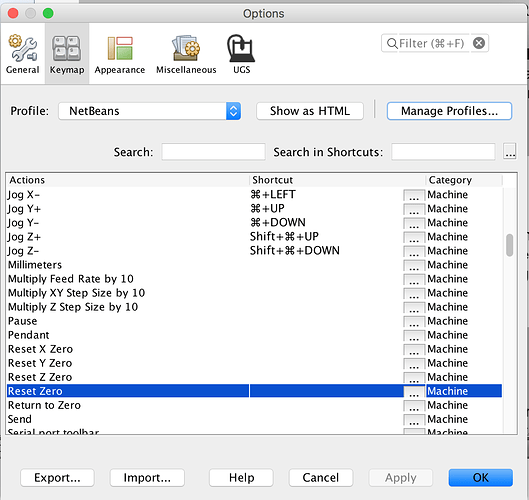Image resolution: width=529 pixels, height=500 pixels.
Task: Open the General options category
Action: (x=23, y=54)
